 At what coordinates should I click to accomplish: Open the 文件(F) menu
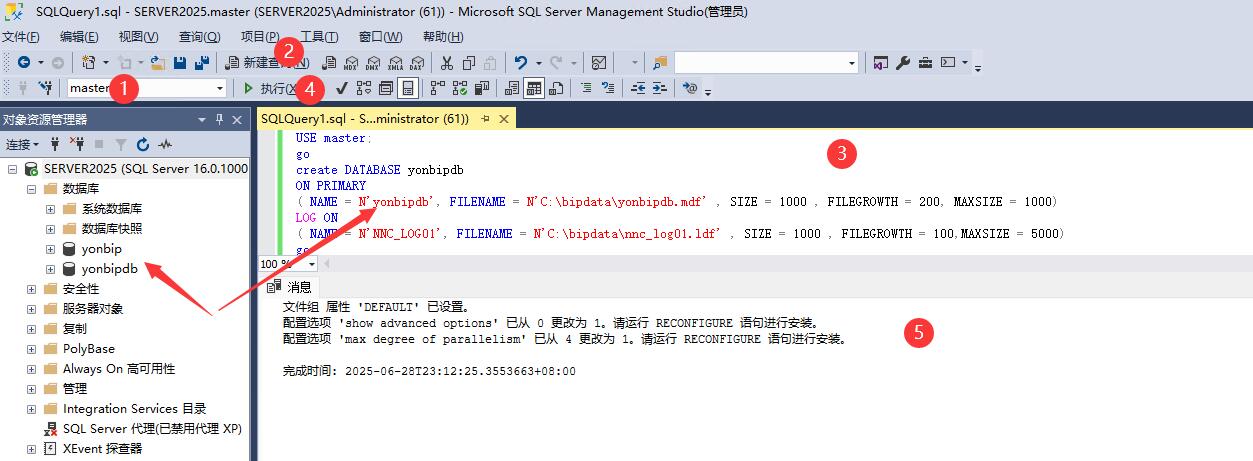click(21, 37)
